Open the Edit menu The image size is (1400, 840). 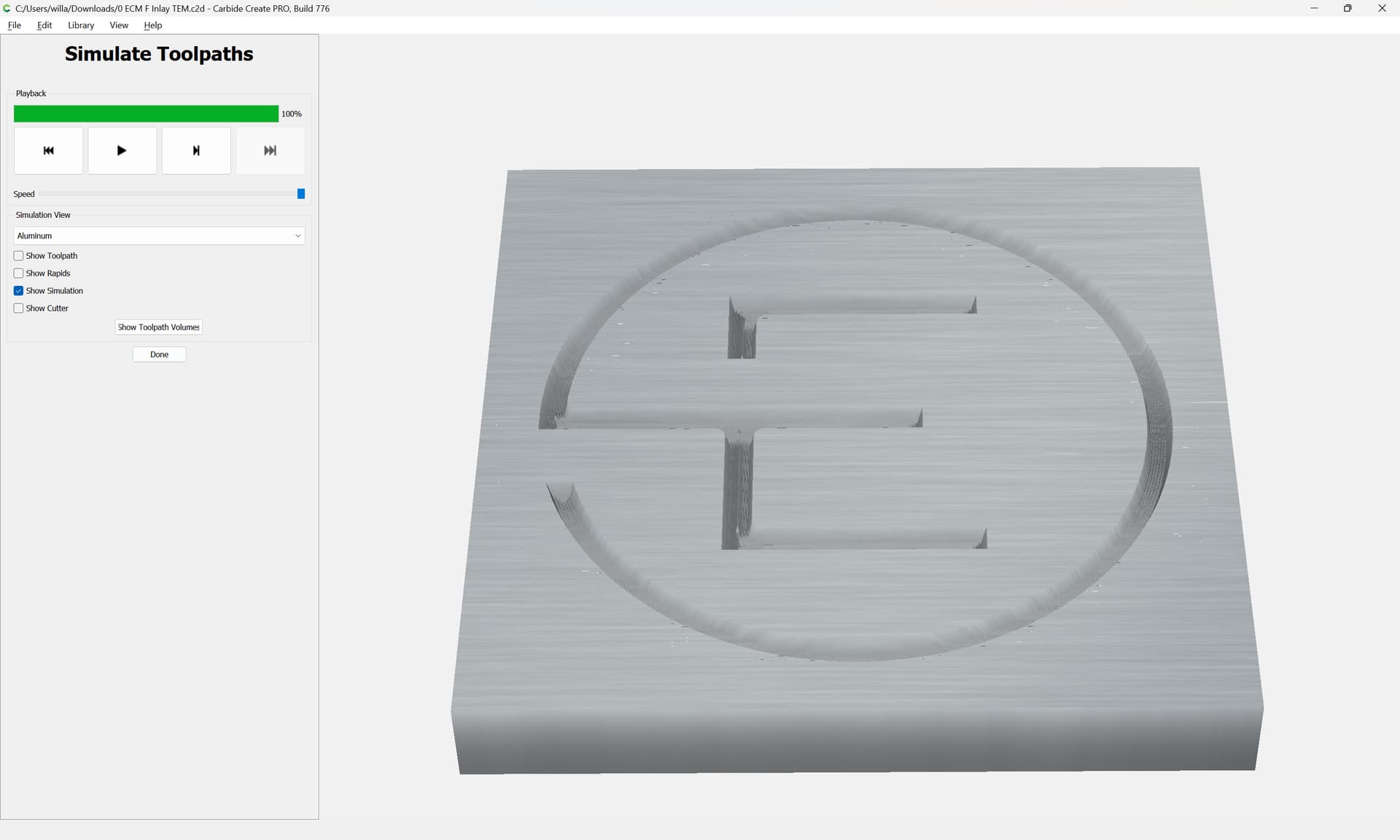click(44, 26)
